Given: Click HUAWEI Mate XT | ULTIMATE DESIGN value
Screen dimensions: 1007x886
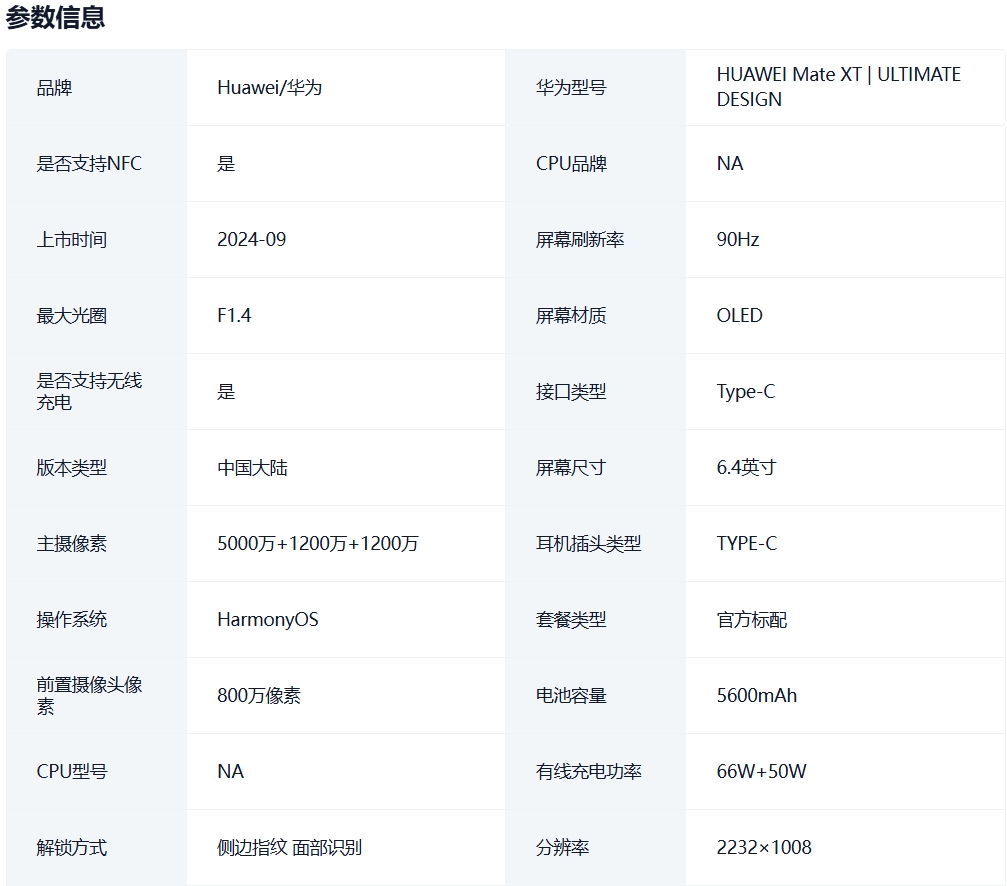Looking at the screenshot, I should pos(839,87).
